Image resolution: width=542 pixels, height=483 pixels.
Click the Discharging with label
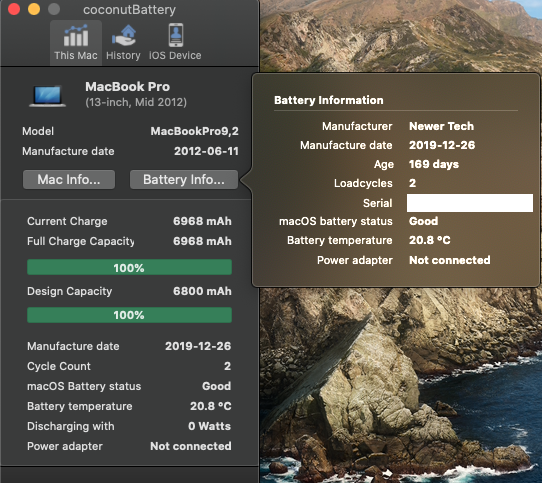[71, 426]
